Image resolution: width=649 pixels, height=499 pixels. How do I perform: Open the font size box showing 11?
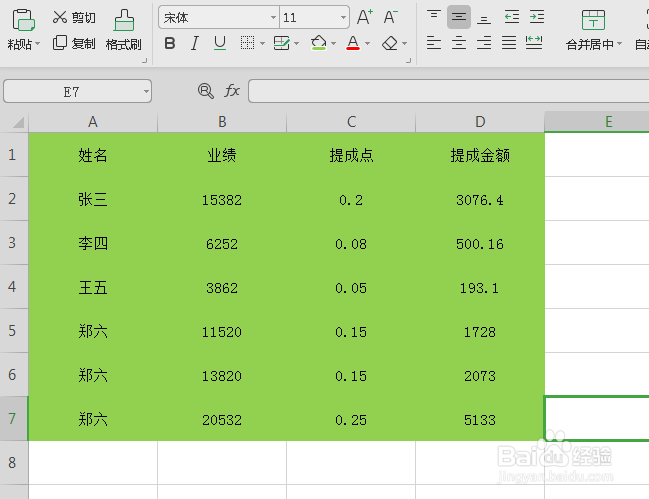[x=314, y=17]
